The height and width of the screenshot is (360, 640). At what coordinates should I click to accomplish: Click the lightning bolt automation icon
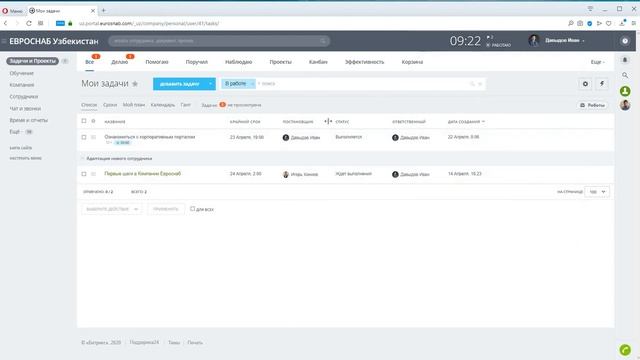click(x=602, y=84)
